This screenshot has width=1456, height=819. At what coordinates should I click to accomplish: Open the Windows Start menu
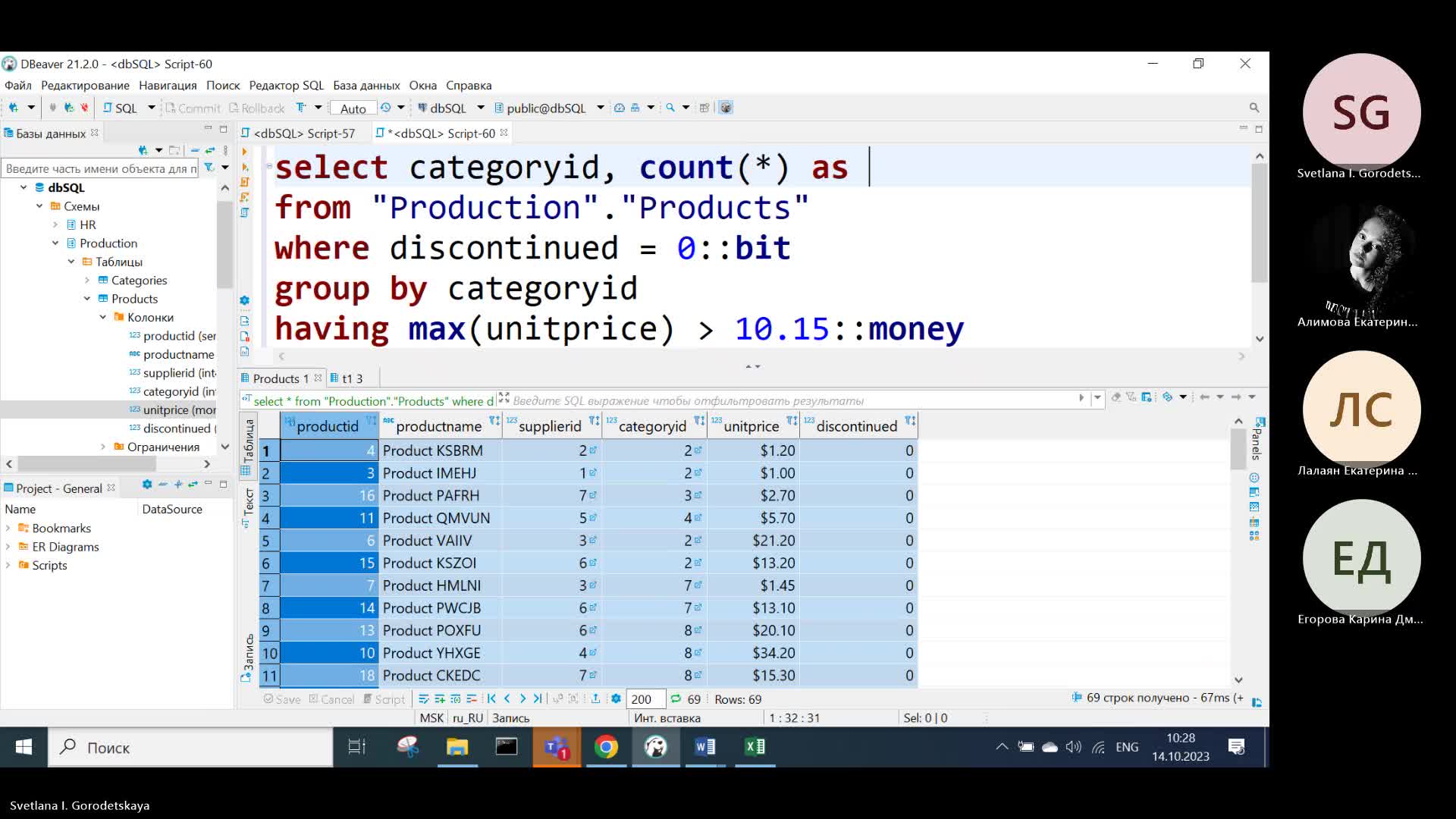pyautogui.click(x=24, y=747)
